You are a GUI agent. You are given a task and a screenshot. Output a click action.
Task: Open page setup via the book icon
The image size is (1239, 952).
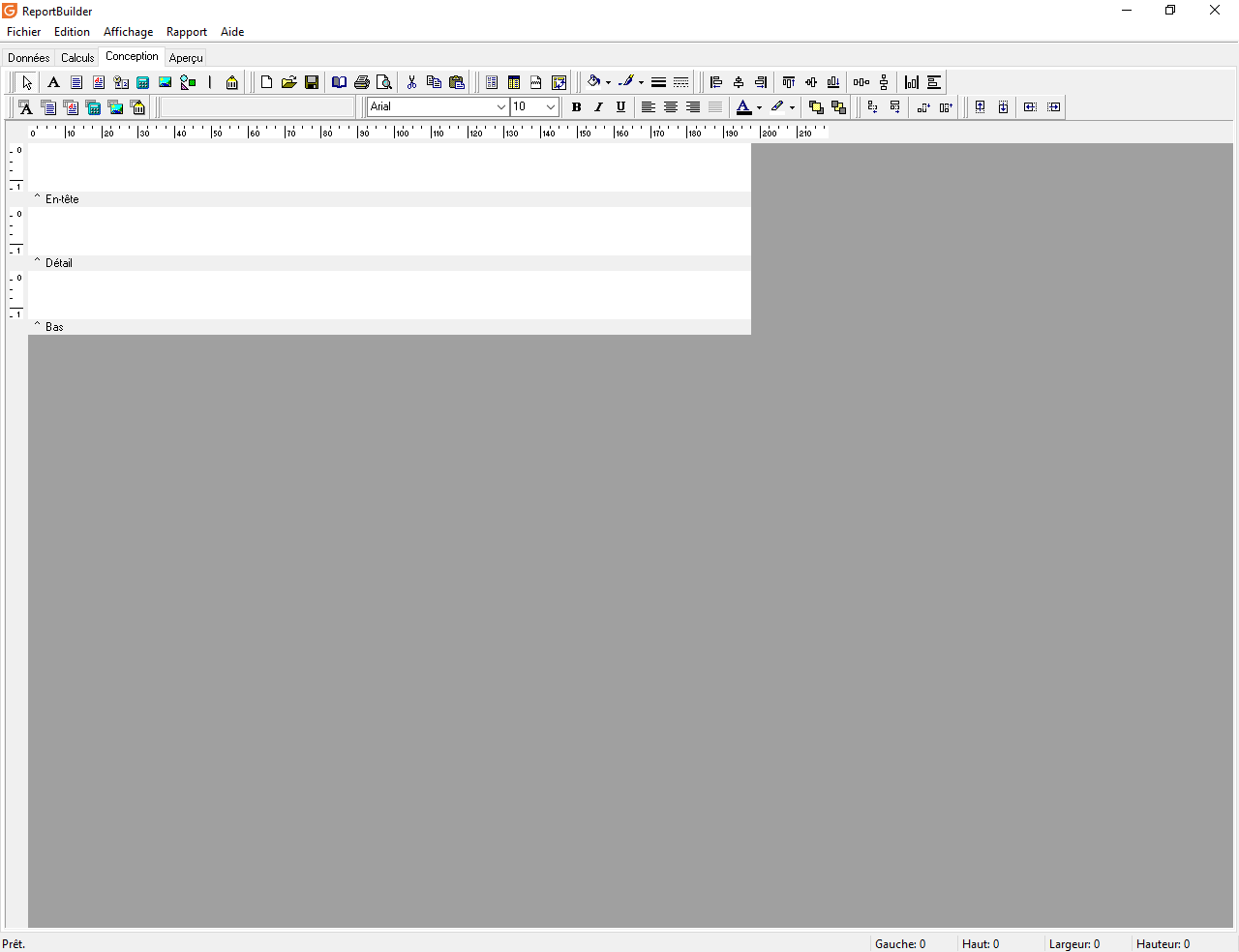pos(339,82)
